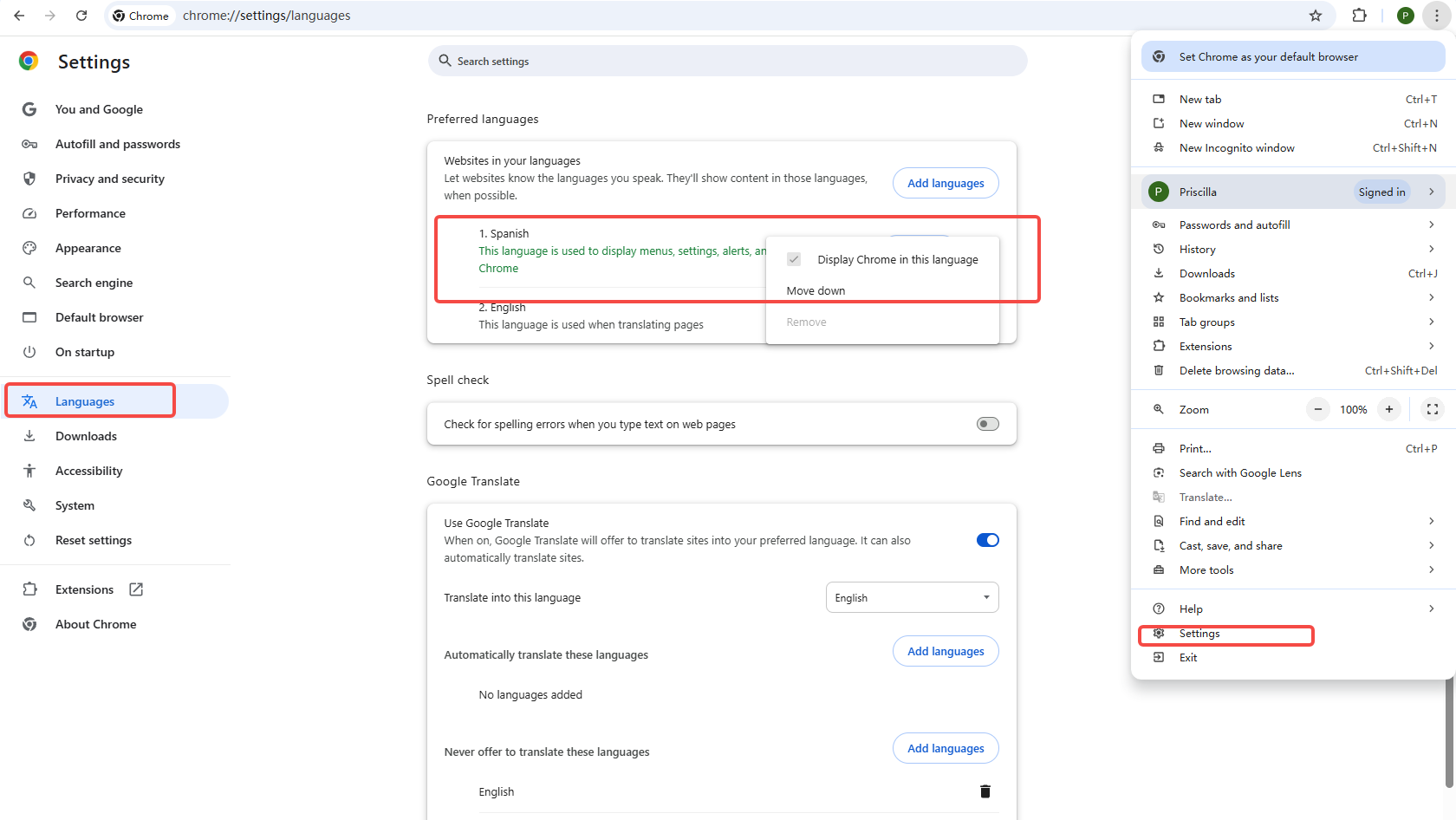The image size is (1456, 820).
Task: Click the trash icon beside English
Action: 985,791
